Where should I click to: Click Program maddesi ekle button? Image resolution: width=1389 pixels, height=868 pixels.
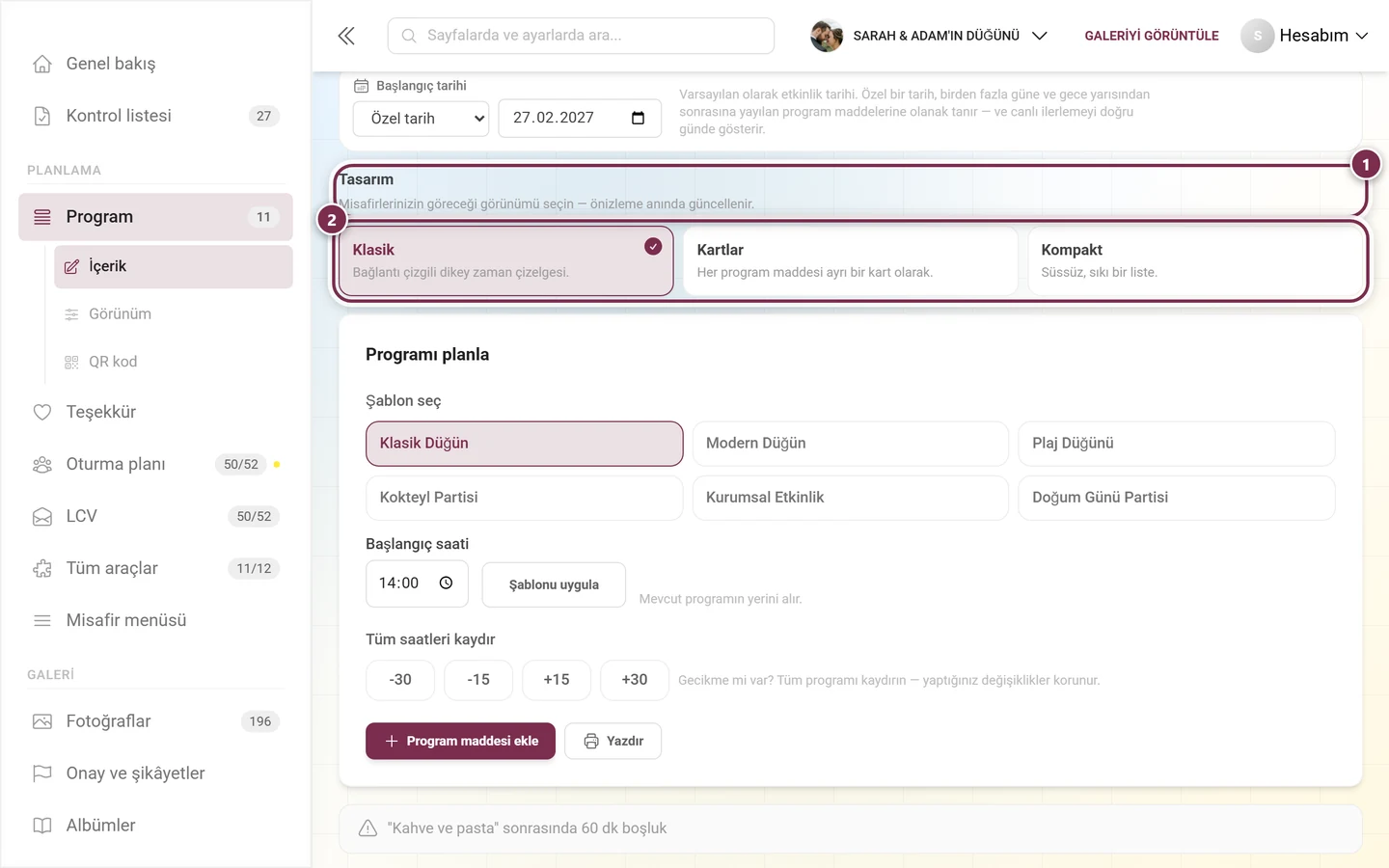pyautogui.click(x=460, y=741)
